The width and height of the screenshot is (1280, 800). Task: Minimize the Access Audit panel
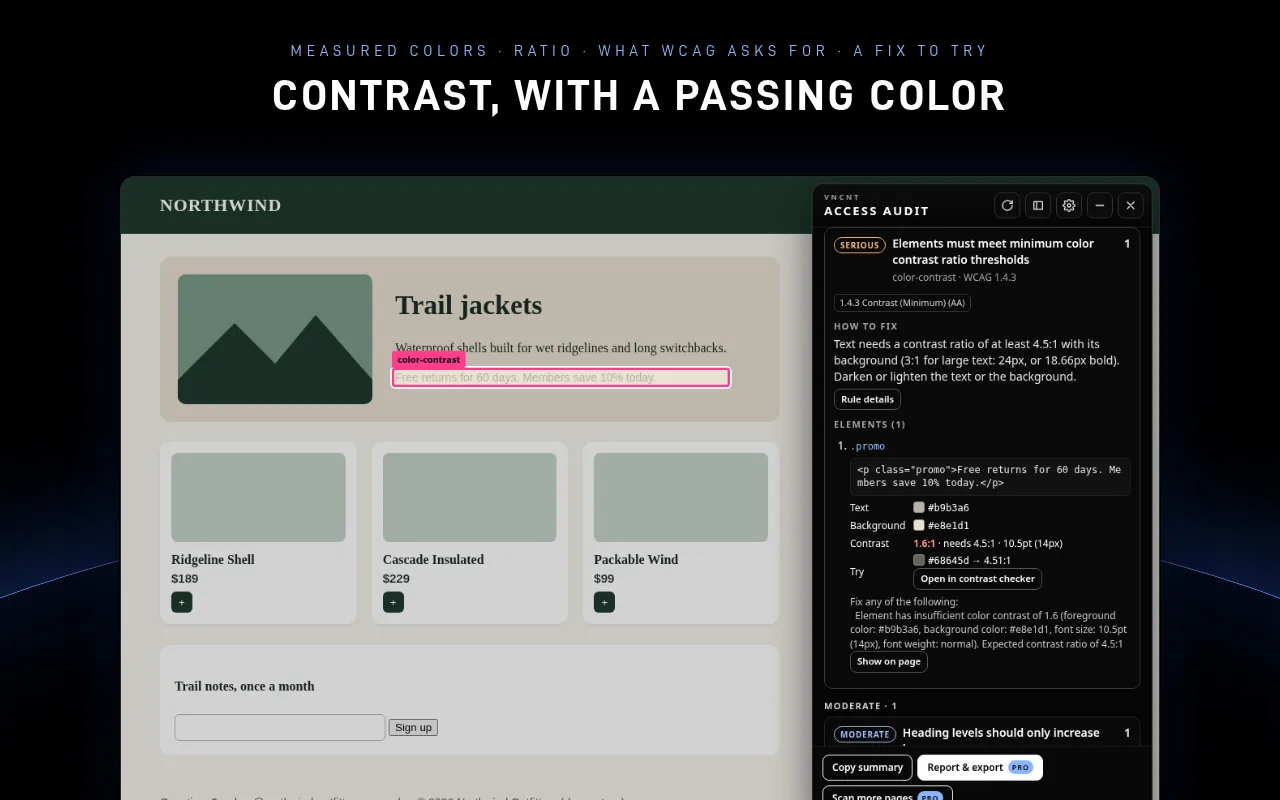(x=1100, y=205)
